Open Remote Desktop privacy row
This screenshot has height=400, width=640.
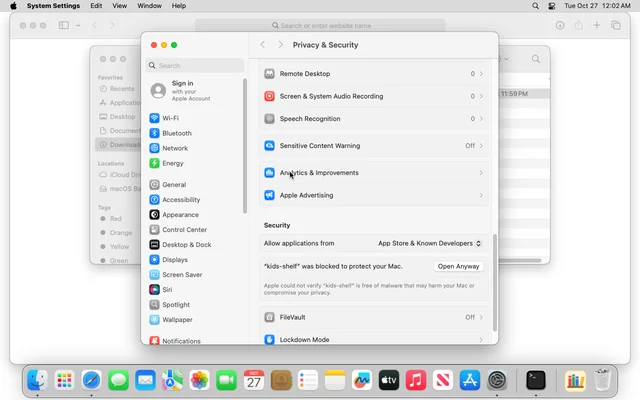[x=374, y=74]
